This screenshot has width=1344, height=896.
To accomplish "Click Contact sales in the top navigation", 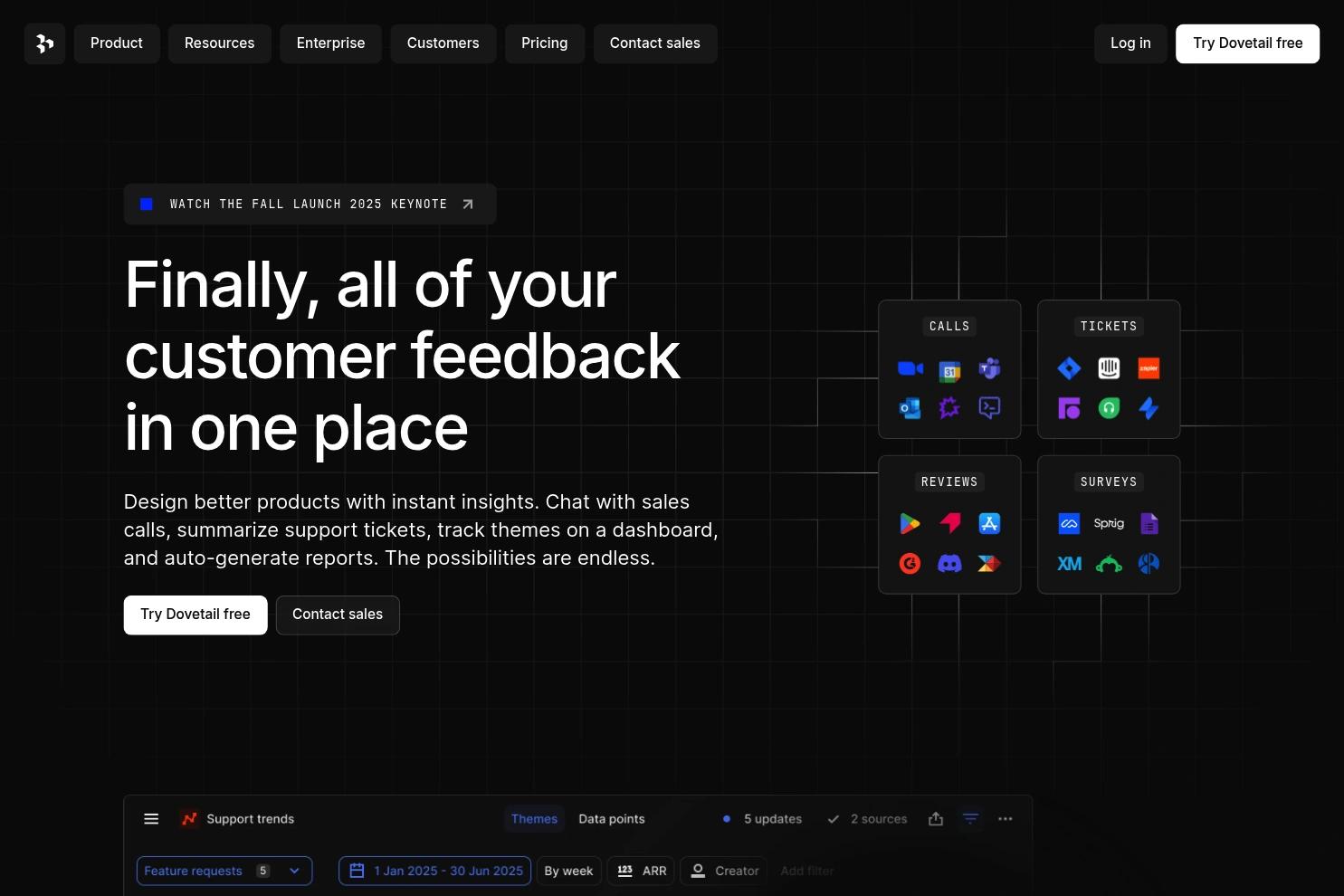I will pos(655,43).
